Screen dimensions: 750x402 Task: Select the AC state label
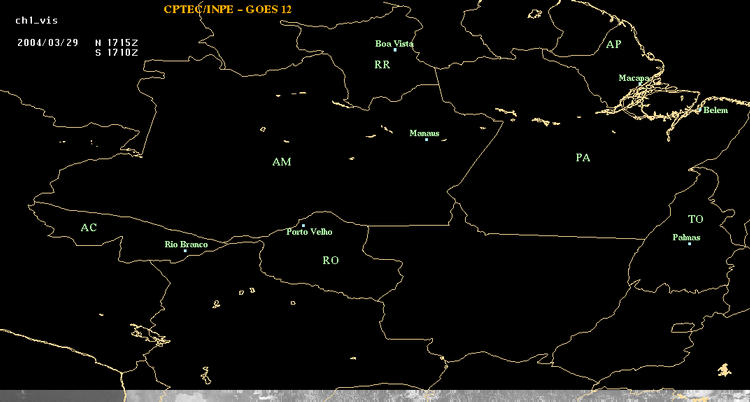[x=88, y=228]
